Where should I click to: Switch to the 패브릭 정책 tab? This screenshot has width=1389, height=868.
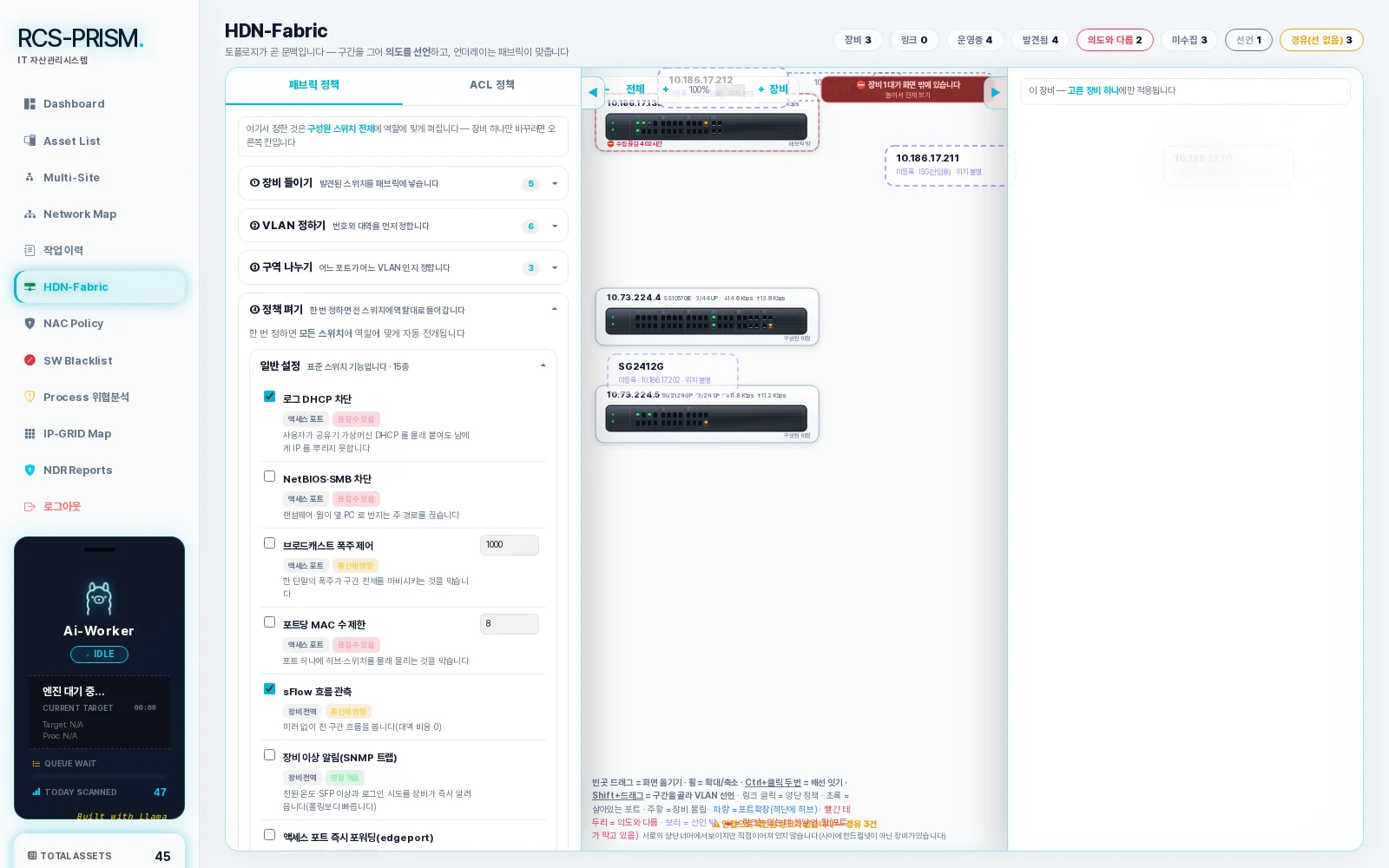[x=314, y=85]
